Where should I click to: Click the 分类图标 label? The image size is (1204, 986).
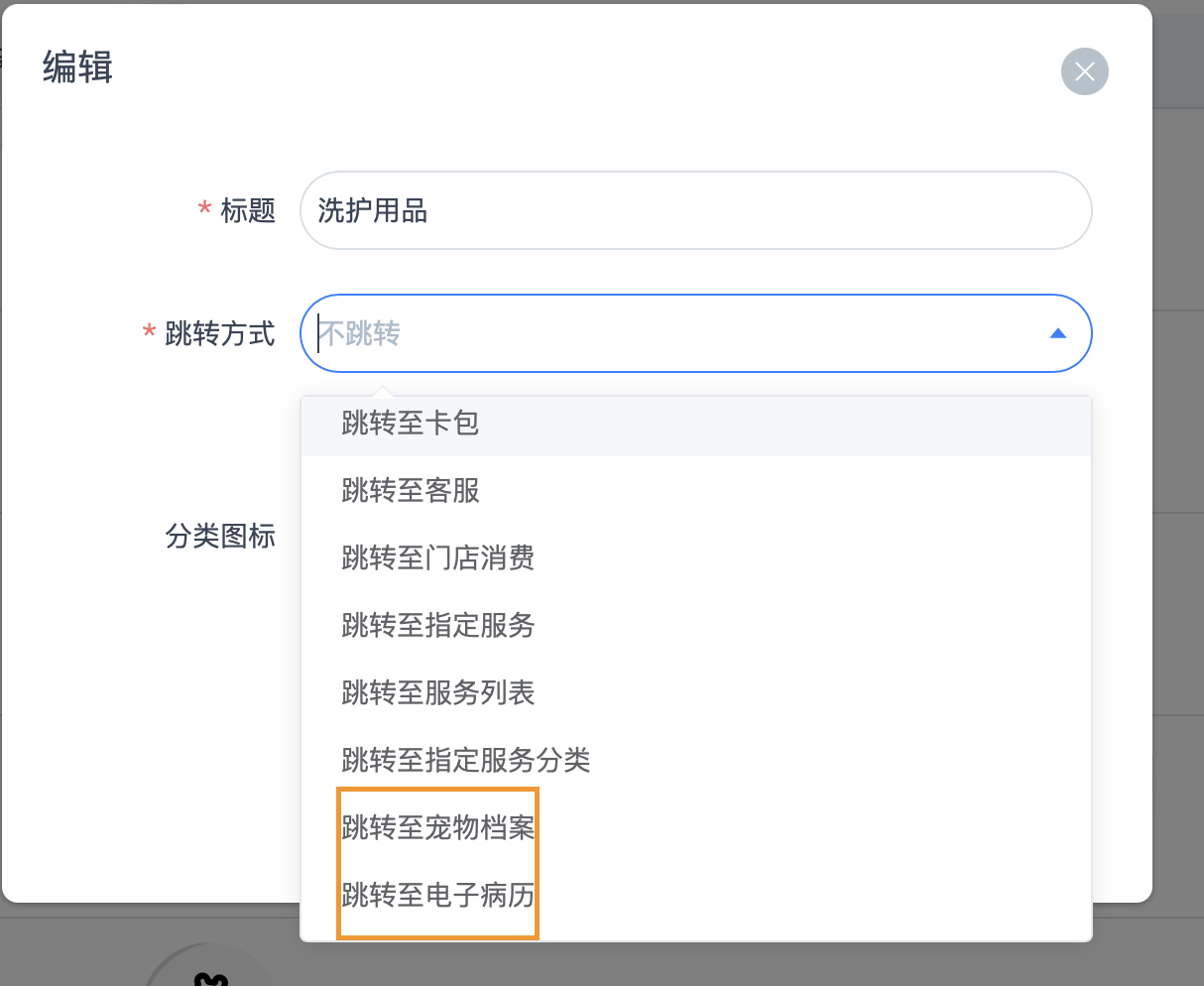219,536
